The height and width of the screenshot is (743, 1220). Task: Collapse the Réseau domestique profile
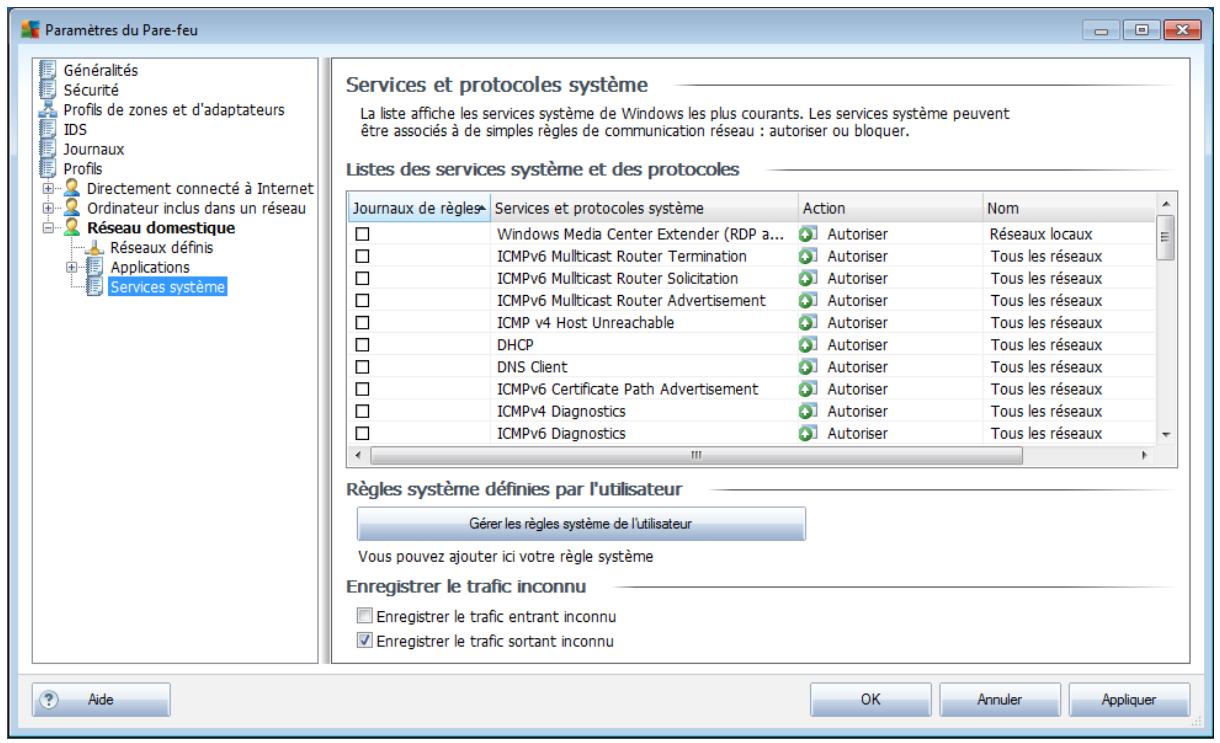46,227
